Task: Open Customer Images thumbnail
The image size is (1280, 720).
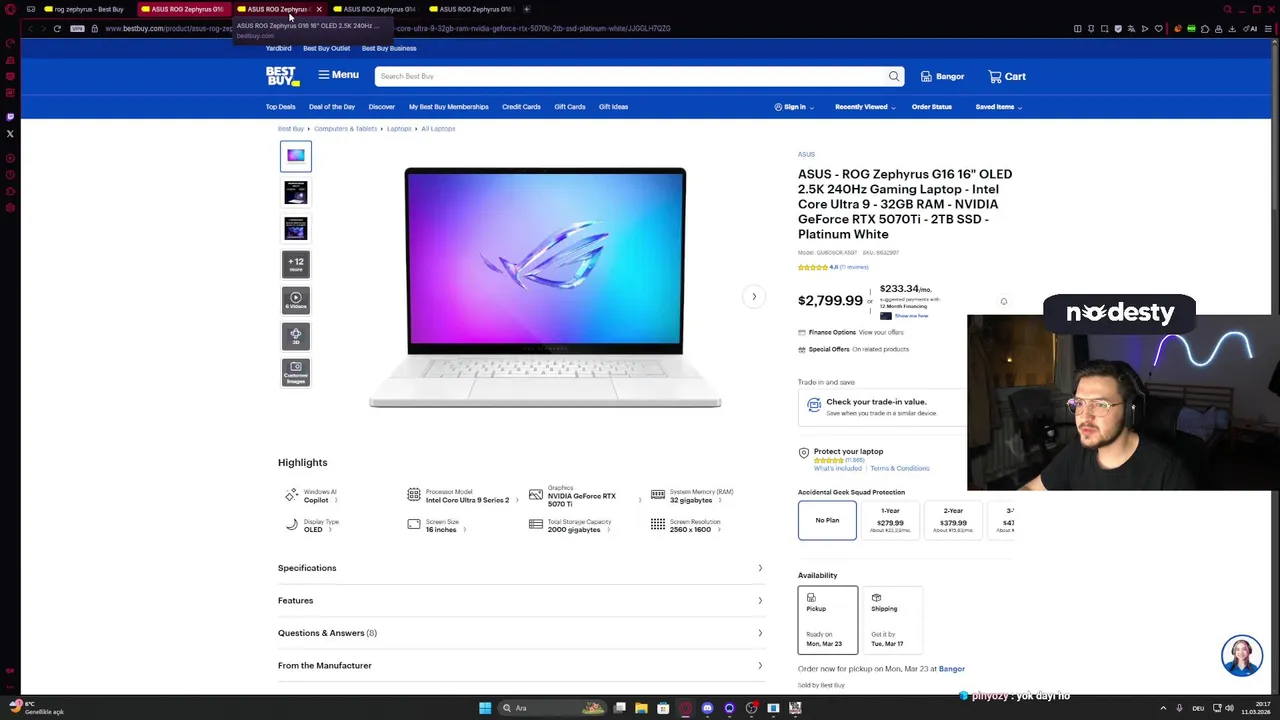Action: click(296, 372)
